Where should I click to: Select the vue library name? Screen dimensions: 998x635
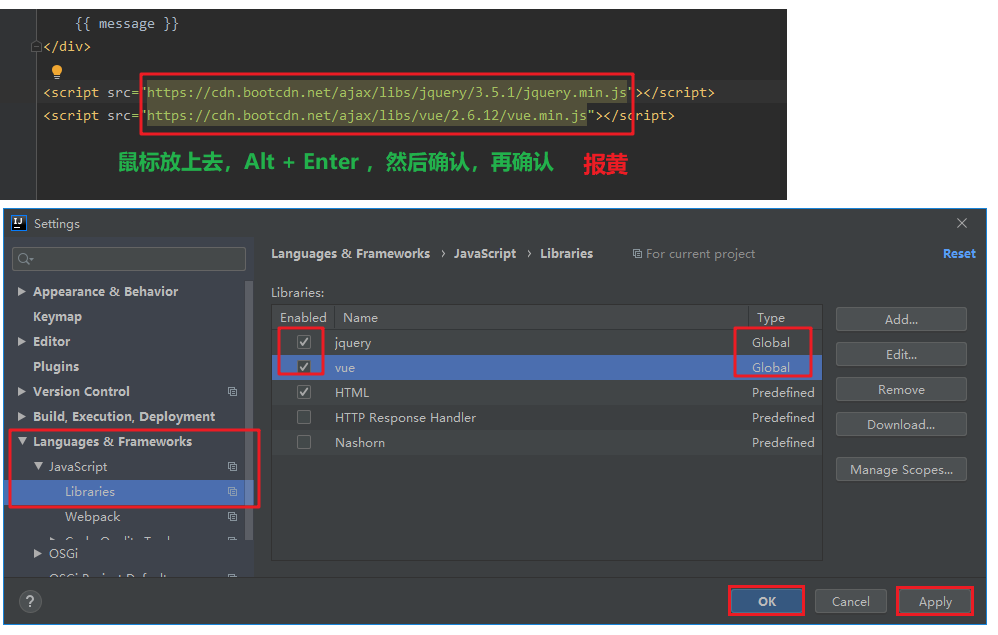[x=345, y=368]
